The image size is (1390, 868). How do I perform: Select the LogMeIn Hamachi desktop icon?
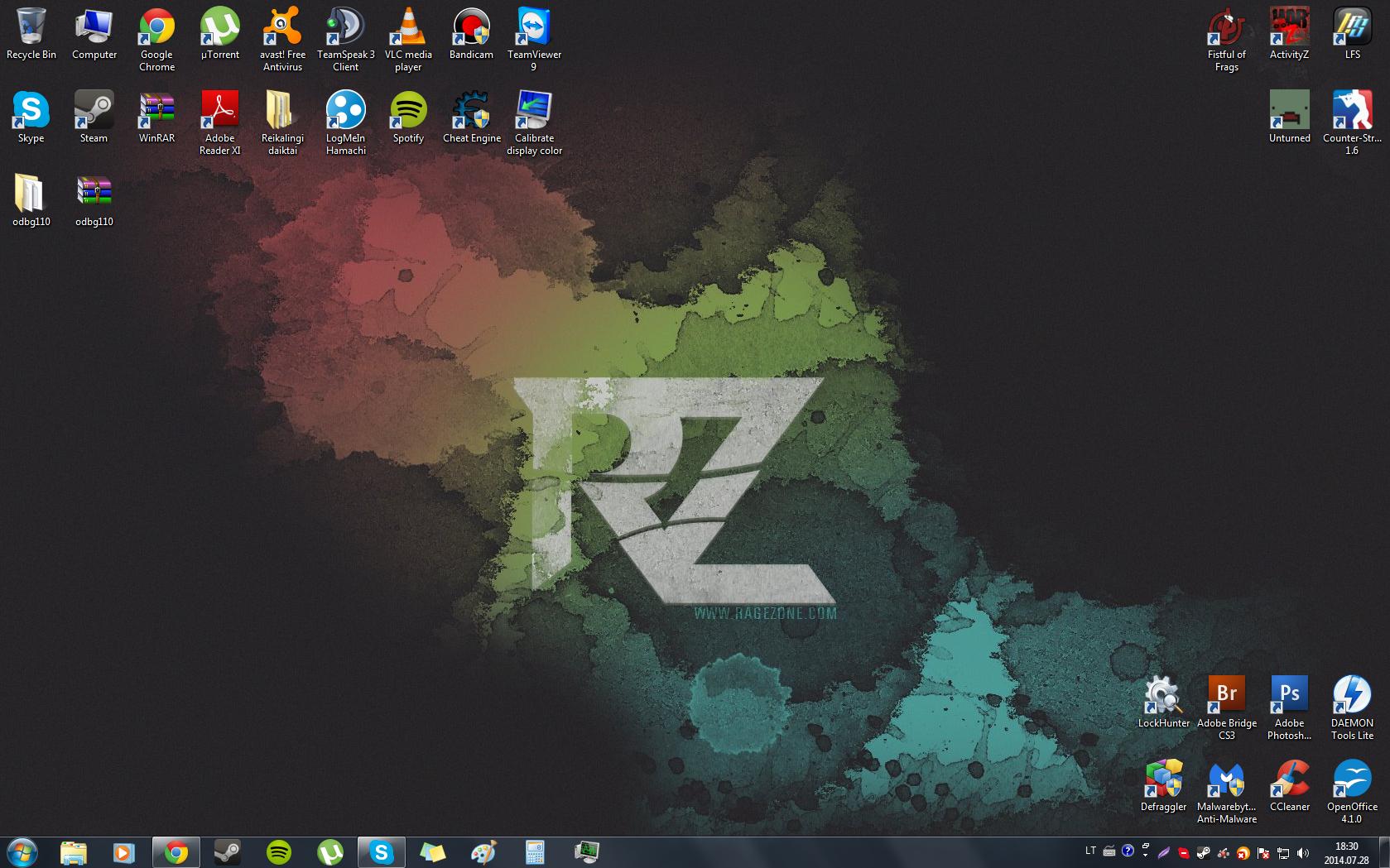(345, 112)
